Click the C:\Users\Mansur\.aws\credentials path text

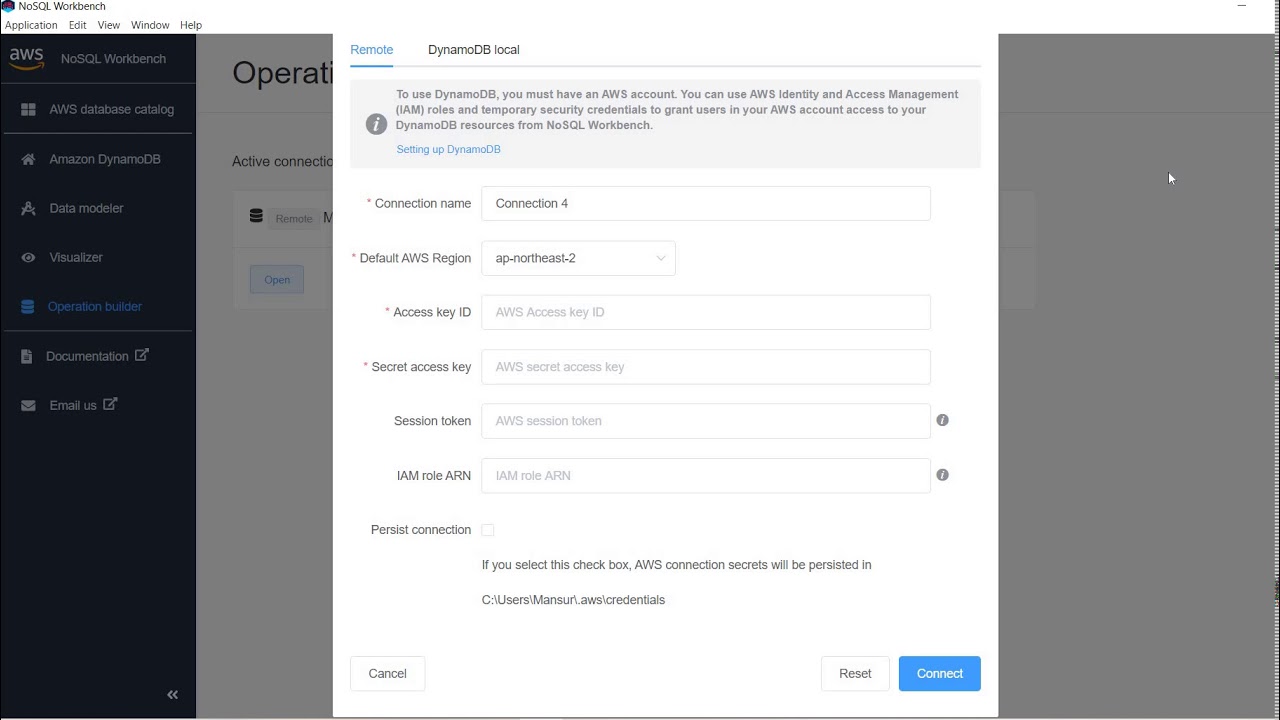(x=573, y=600)
